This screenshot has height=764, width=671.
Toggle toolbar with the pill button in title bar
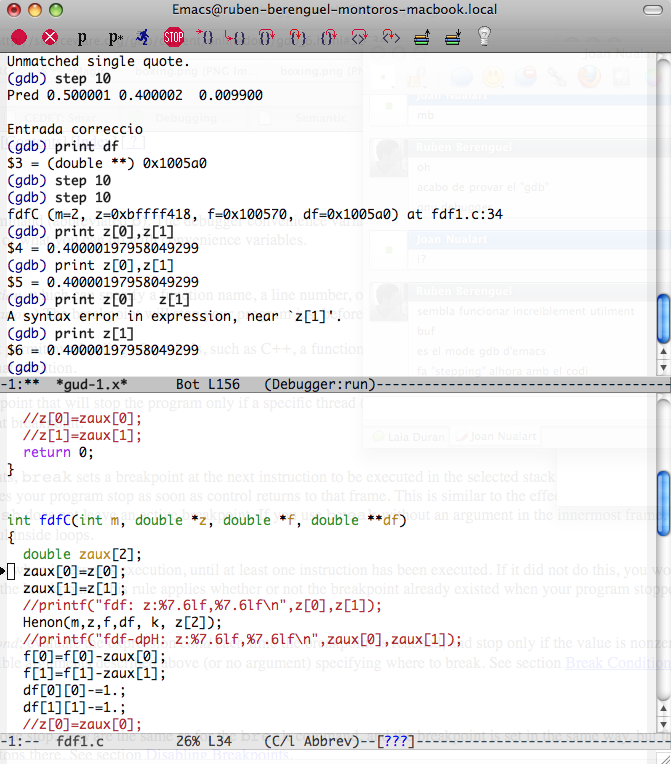point(653,10)
